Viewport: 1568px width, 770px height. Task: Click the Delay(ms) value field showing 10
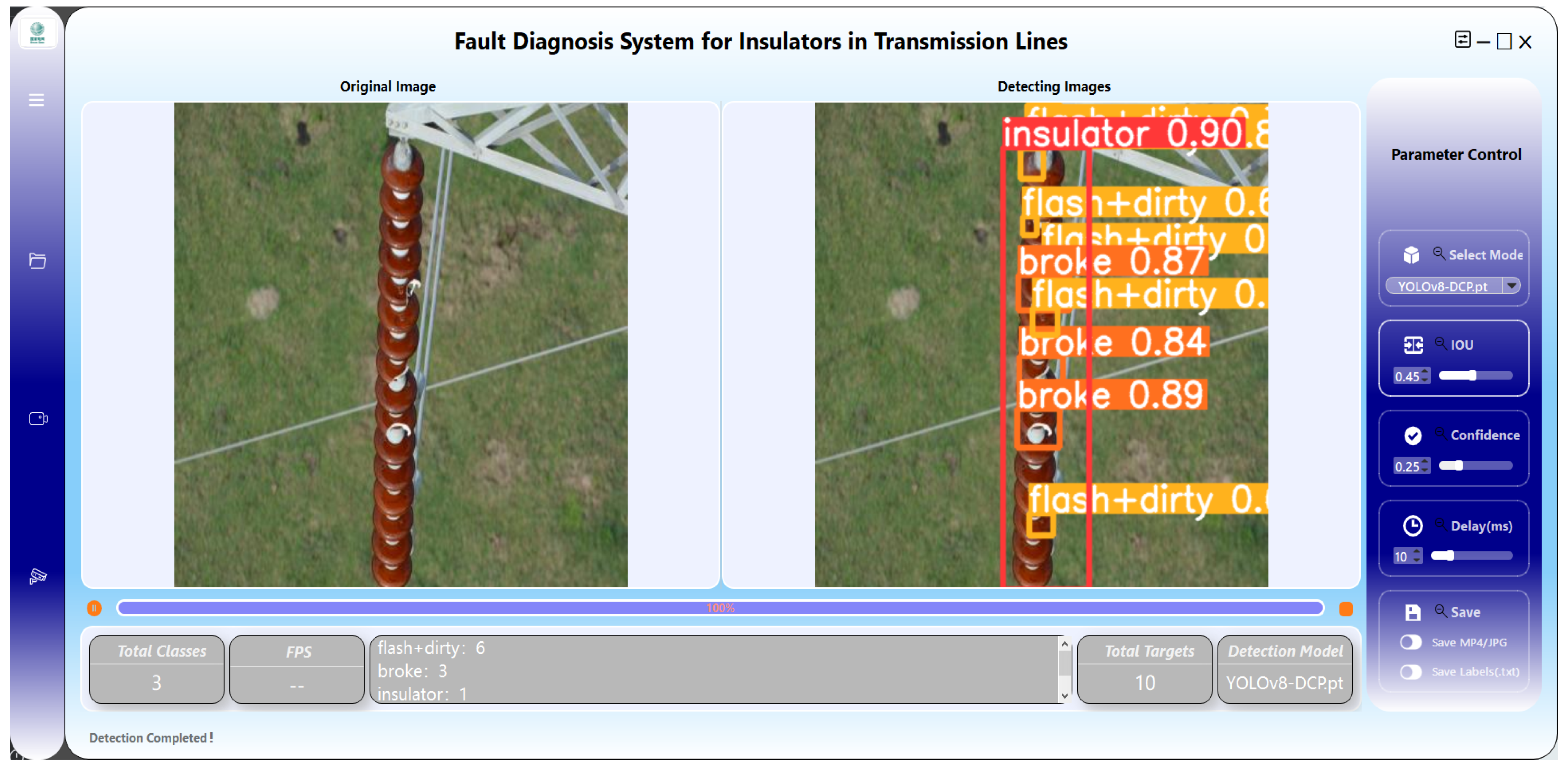click(1401, 556)
